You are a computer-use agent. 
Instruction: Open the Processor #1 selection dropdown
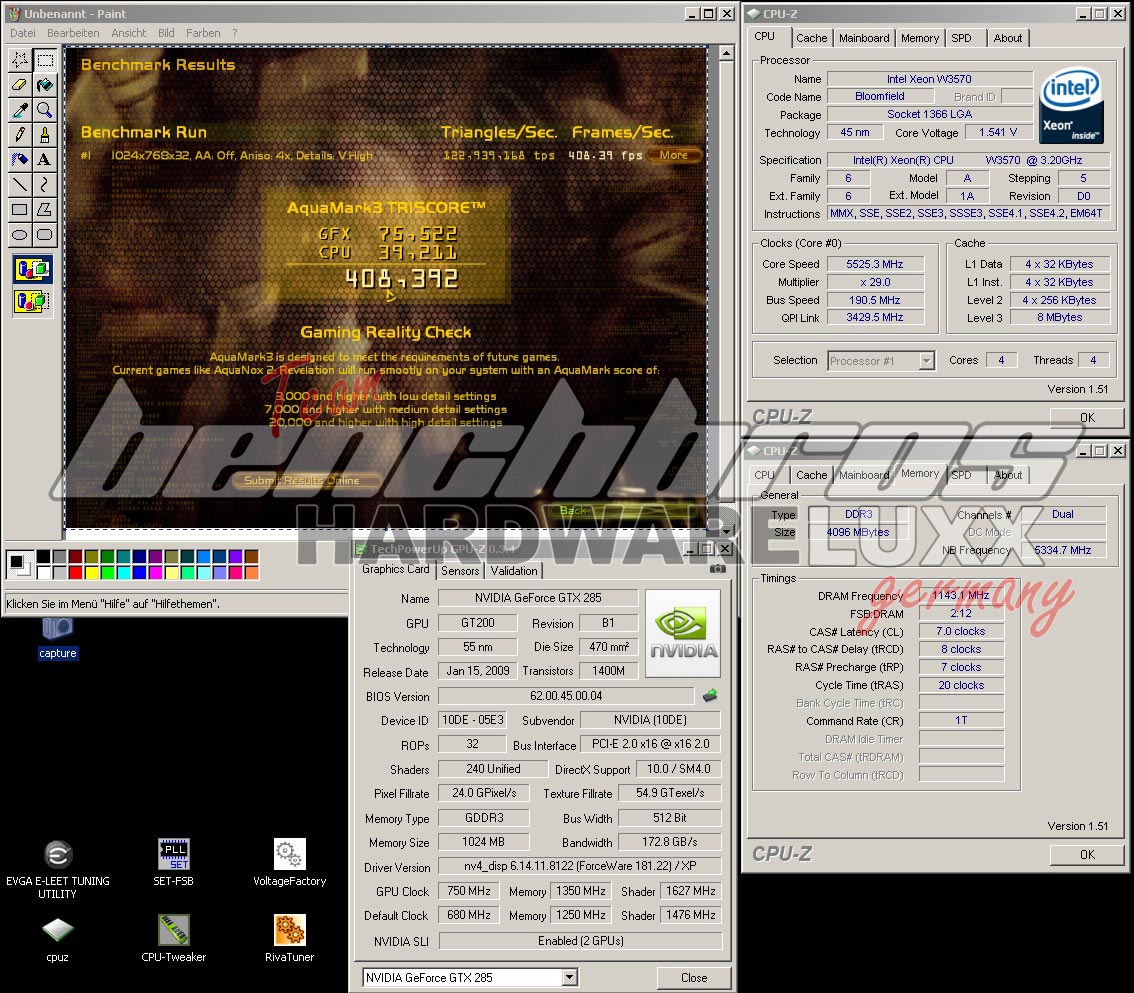coord(926,360)
